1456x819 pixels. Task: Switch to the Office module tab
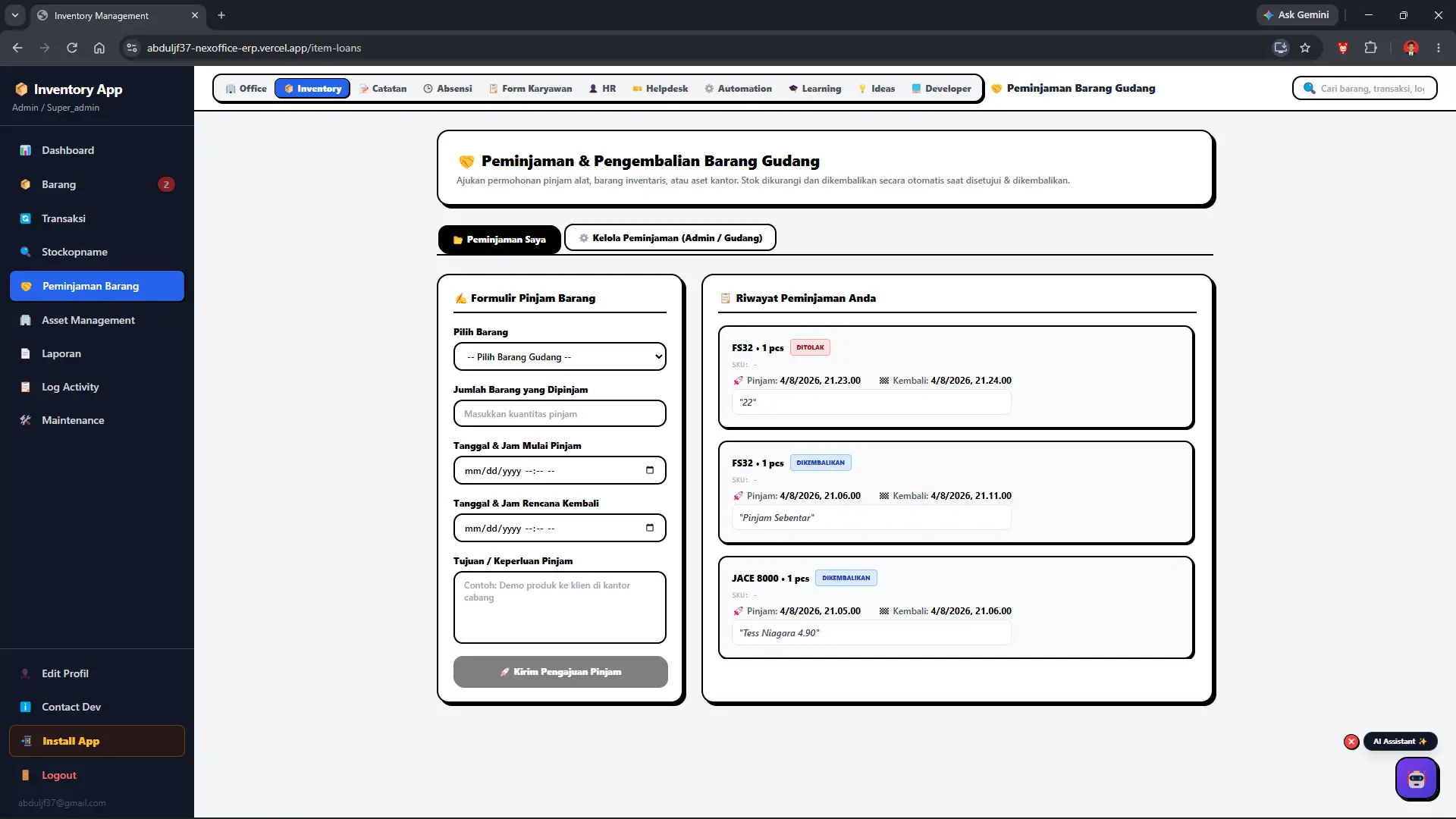coord(246,89)
